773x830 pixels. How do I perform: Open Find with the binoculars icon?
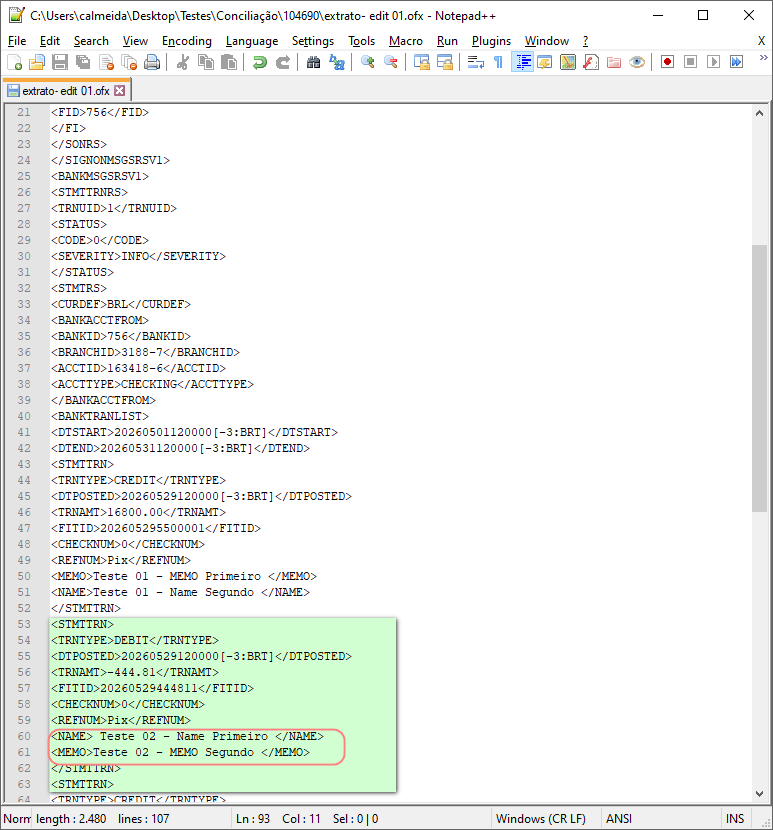pos(313,62)
